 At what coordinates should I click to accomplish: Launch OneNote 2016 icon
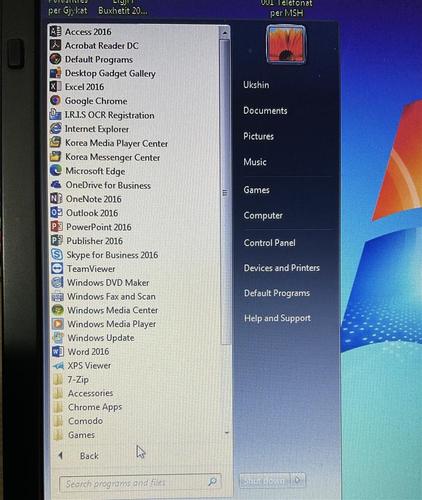pos(56,198)
